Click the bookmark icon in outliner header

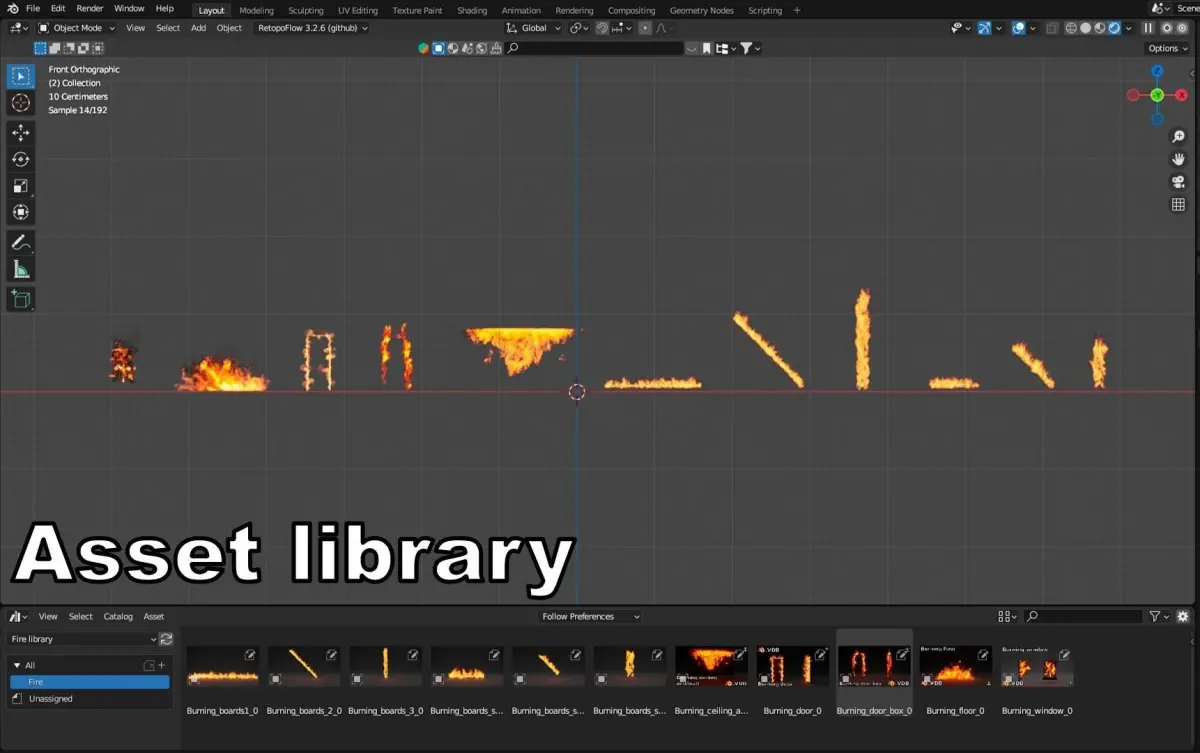pyautogui.click(x=706, y=48)
